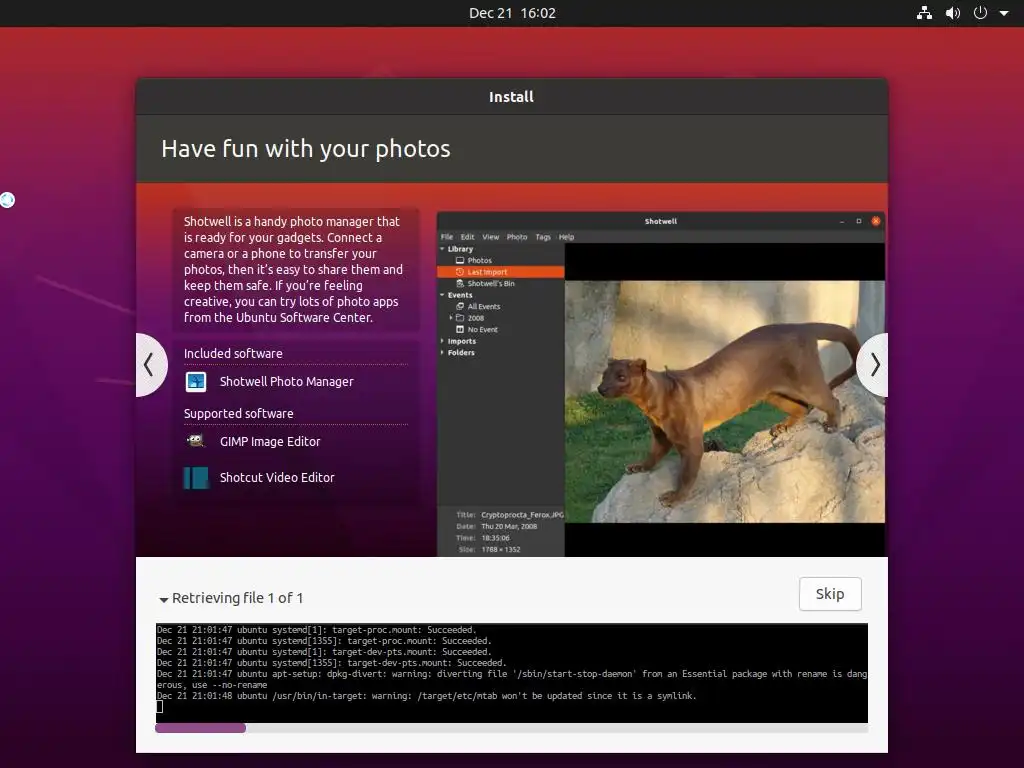Click the installer terminal log output
Viewport: 1024px width, 768px height.
[x=511, y=673]
